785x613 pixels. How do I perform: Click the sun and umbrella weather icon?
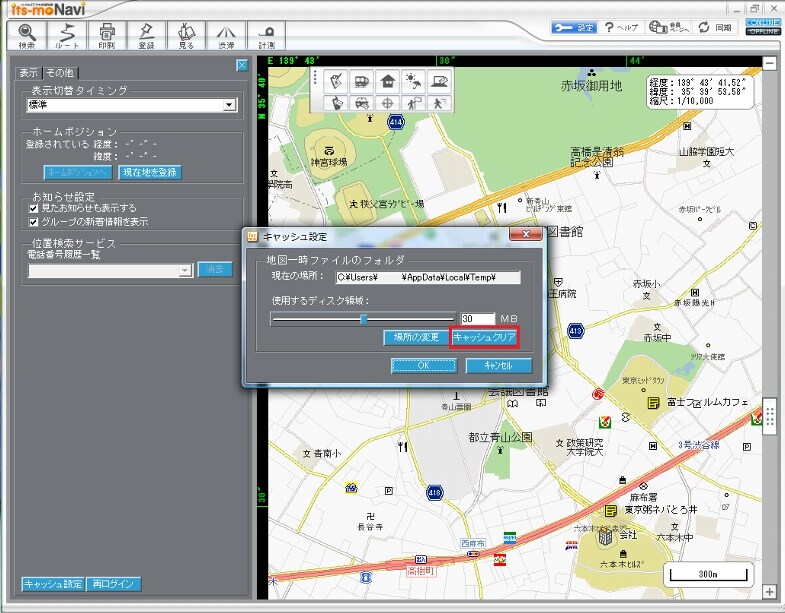click(413, 81)
